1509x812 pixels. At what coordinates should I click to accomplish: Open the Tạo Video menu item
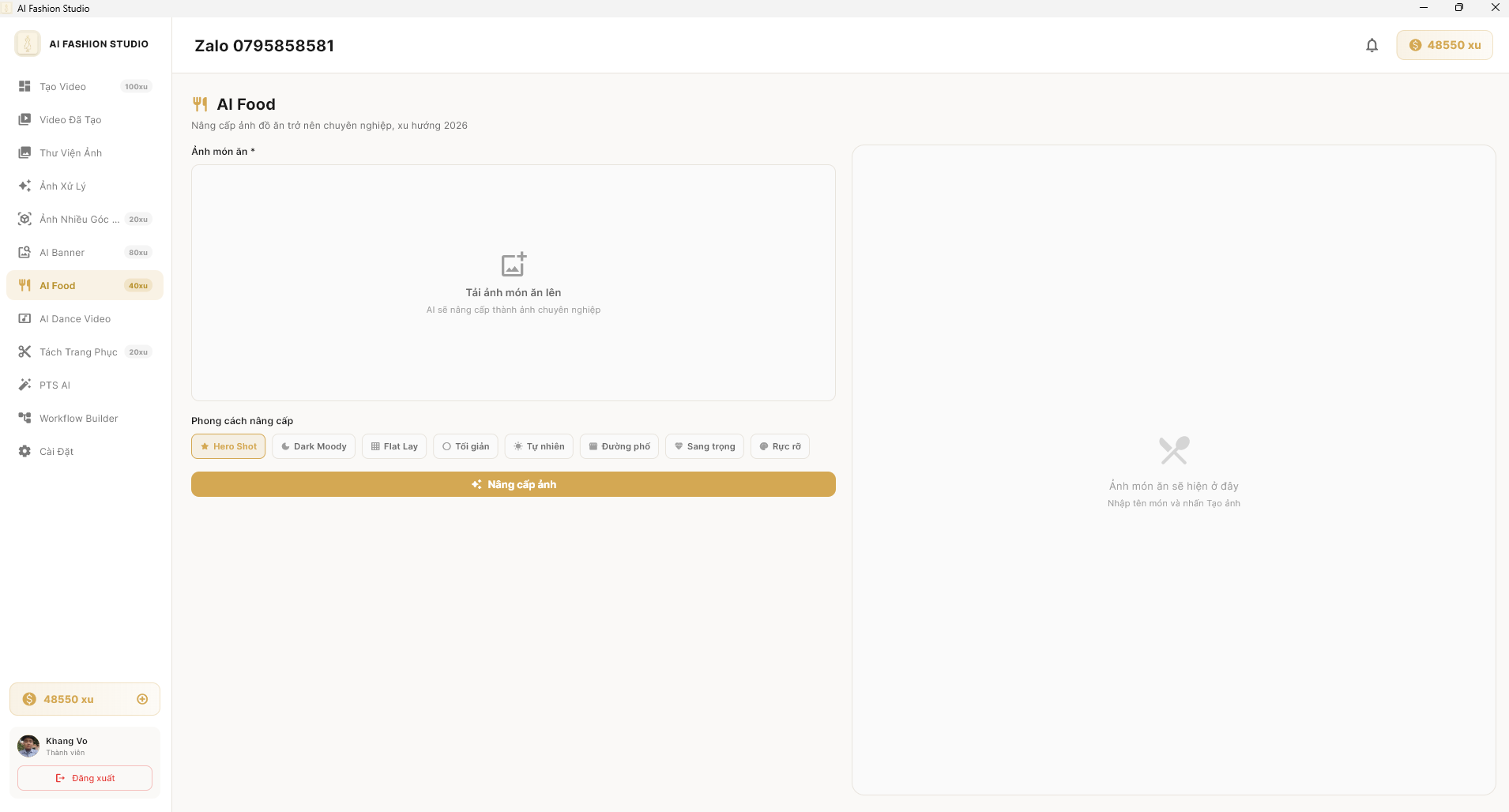(x=63, y=87)
